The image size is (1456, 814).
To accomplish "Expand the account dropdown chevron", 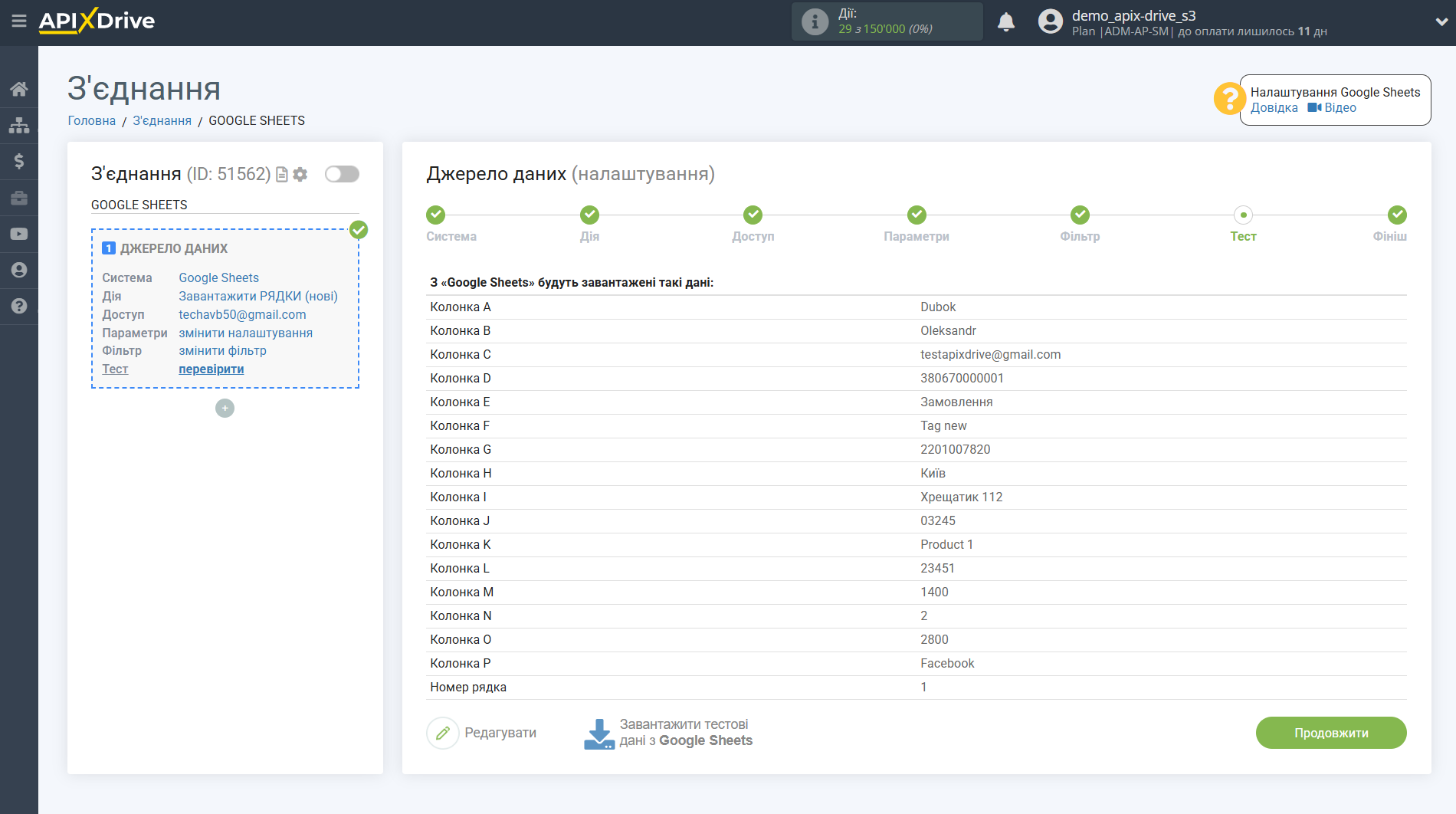I will [1441, 22].
